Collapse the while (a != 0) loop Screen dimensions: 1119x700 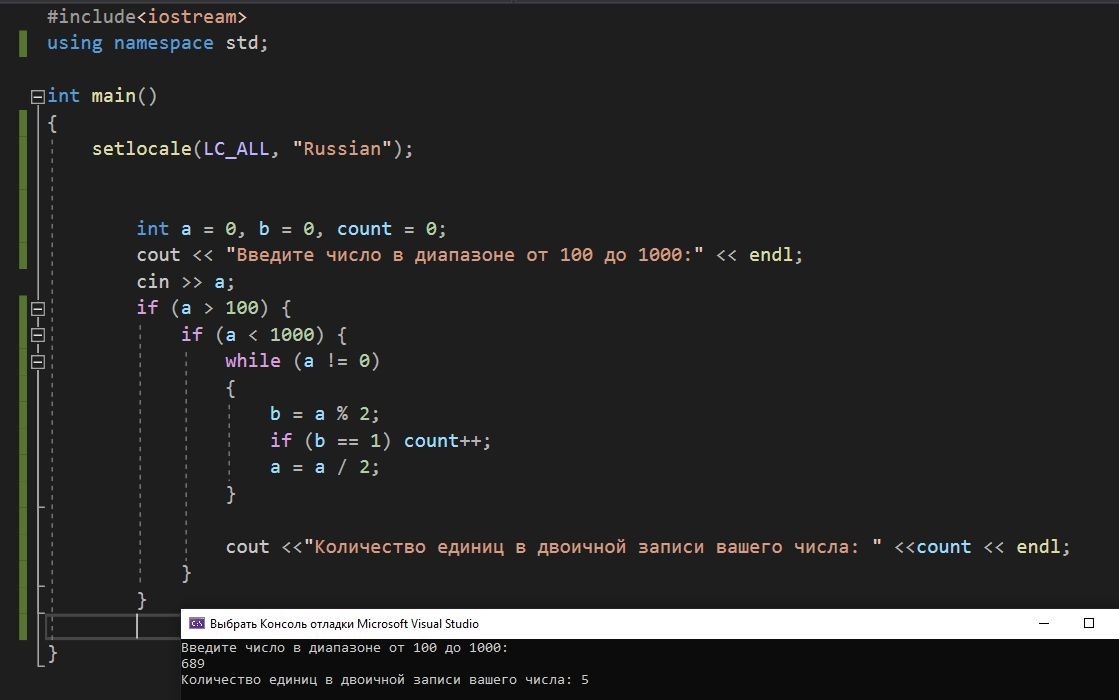[38, 362]
